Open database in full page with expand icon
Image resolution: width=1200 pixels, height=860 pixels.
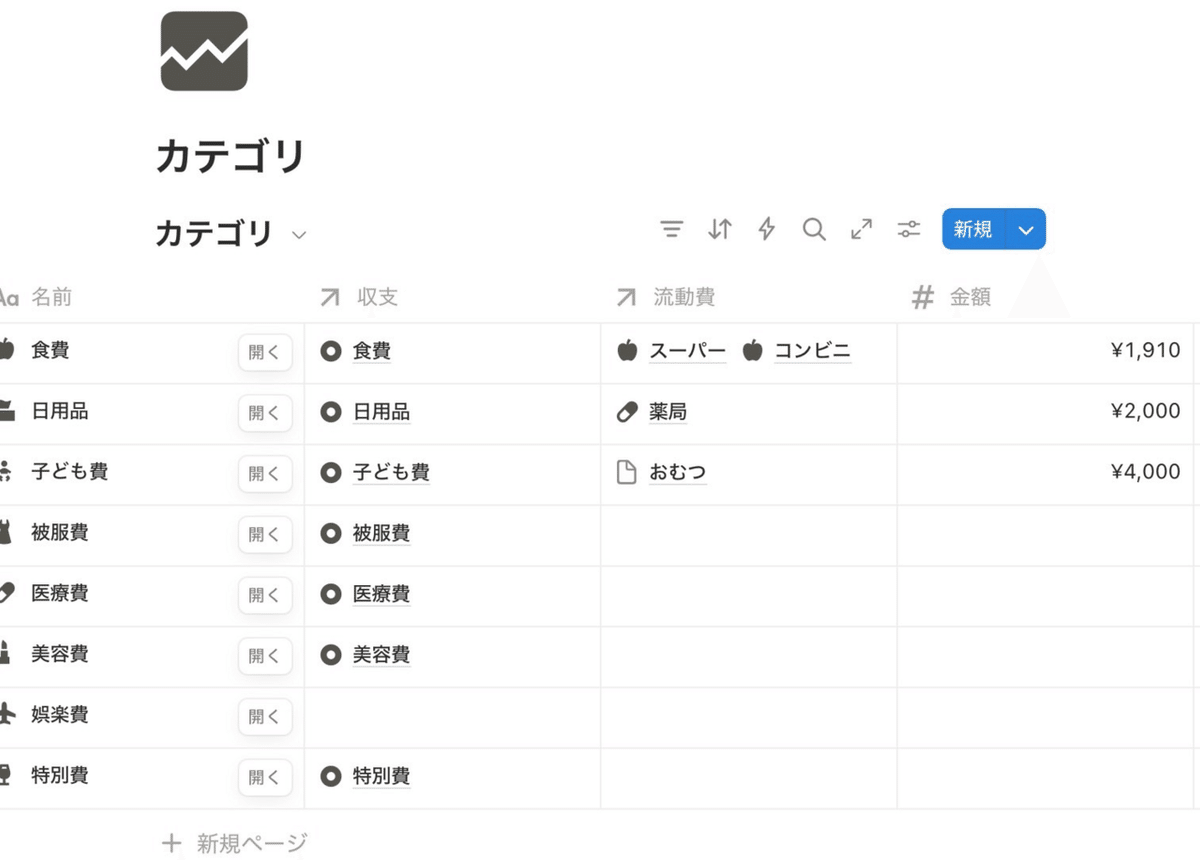[x=861, y=230]
